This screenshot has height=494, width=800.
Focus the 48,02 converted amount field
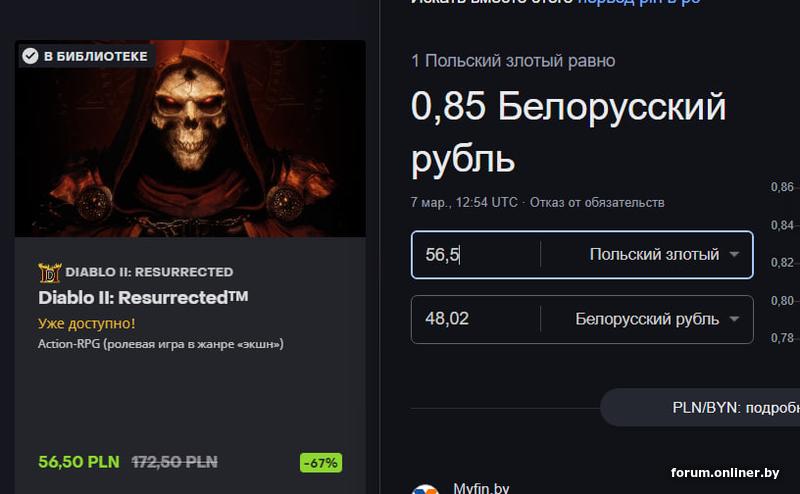(x=476, y=319)
